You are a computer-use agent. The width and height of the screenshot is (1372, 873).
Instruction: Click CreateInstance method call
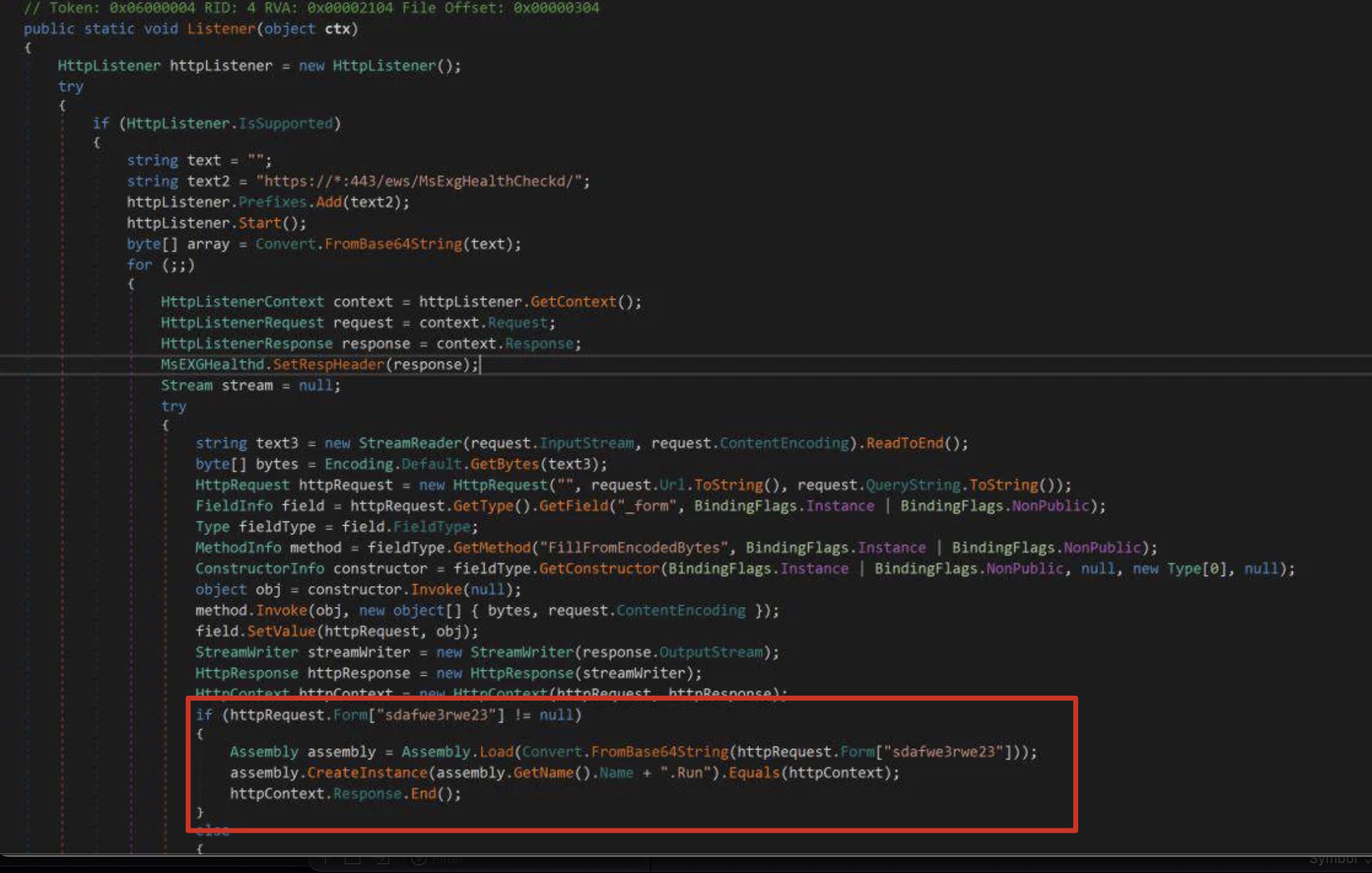pyautogui.click(x=367, y=773)
